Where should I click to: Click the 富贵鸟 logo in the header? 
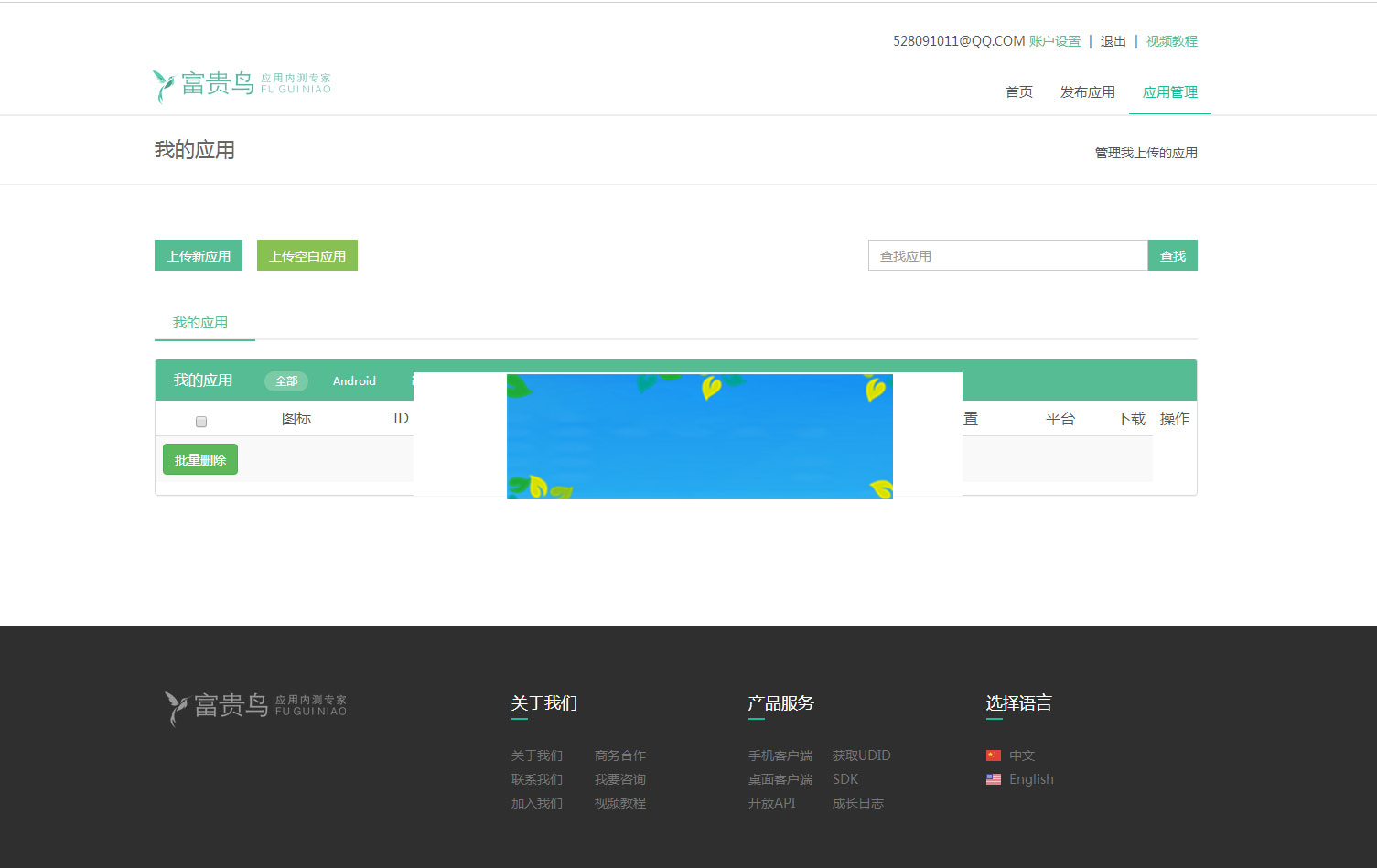(242, 84)
